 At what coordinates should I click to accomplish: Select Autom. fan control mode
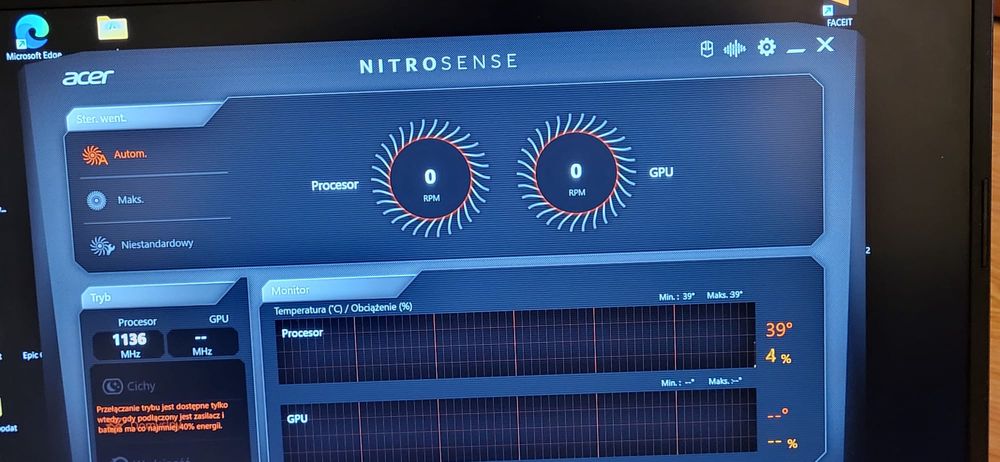pyautogui.click(x=130, y=154)
